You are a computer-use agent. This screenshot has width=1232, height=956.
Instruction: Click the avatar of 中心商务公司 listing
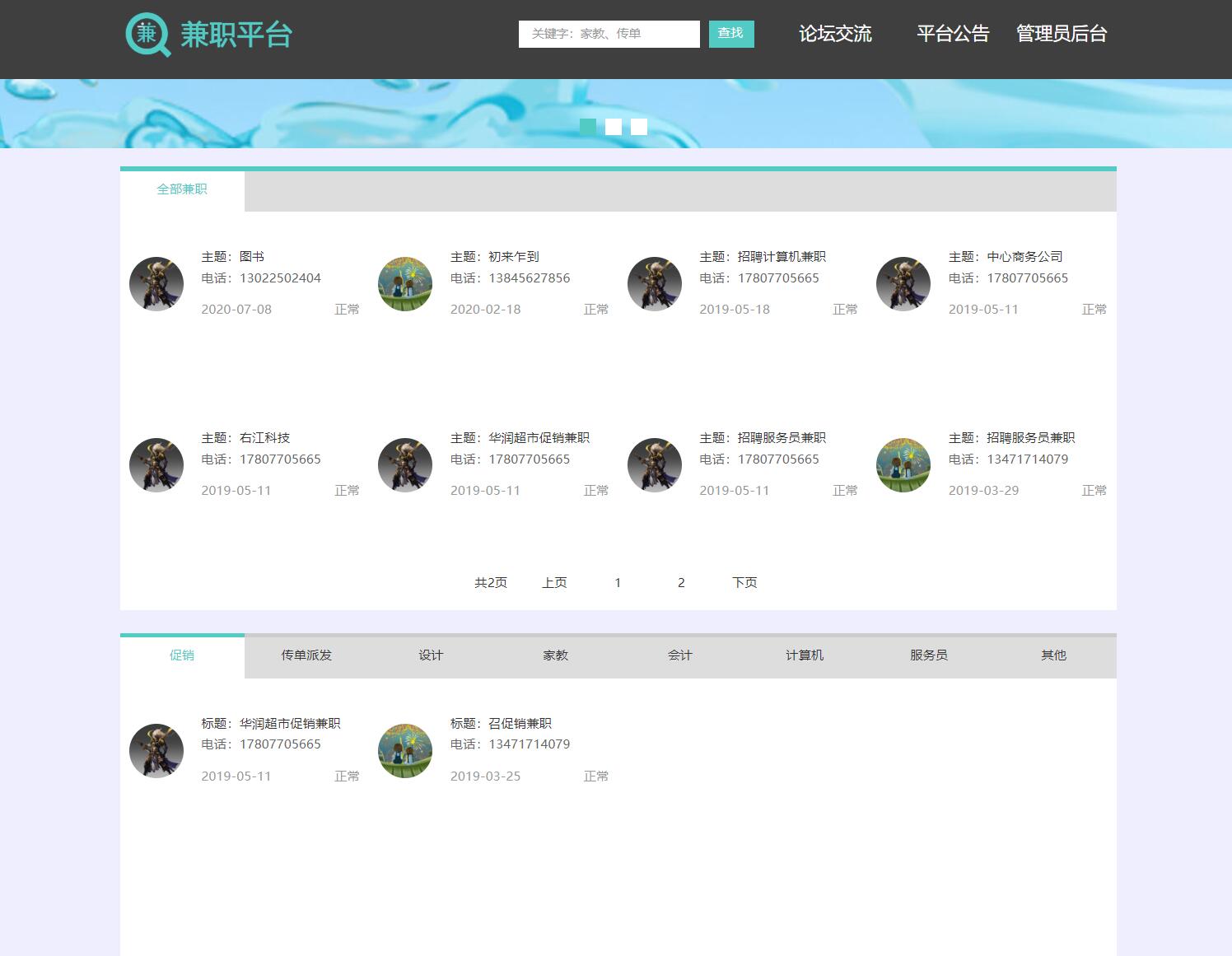click(x=903, y=283)
